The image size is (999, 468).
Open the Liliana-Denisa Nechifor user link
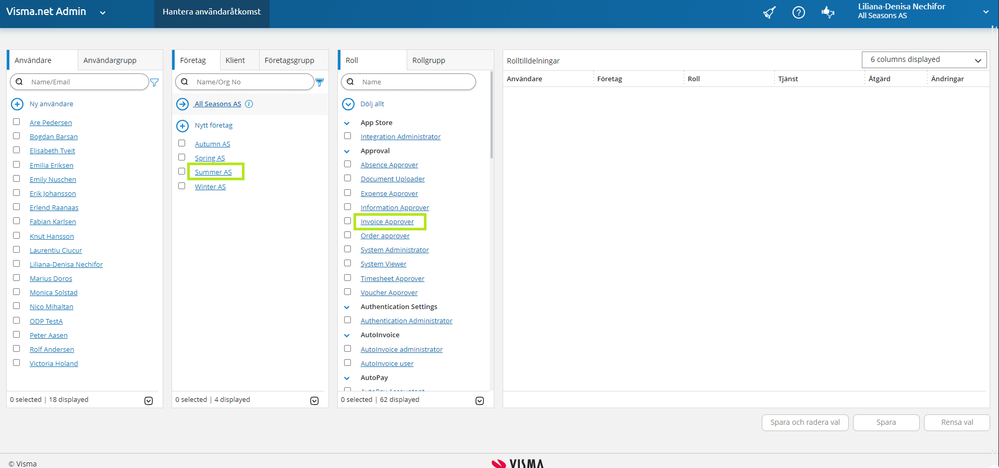coord(66,264)
